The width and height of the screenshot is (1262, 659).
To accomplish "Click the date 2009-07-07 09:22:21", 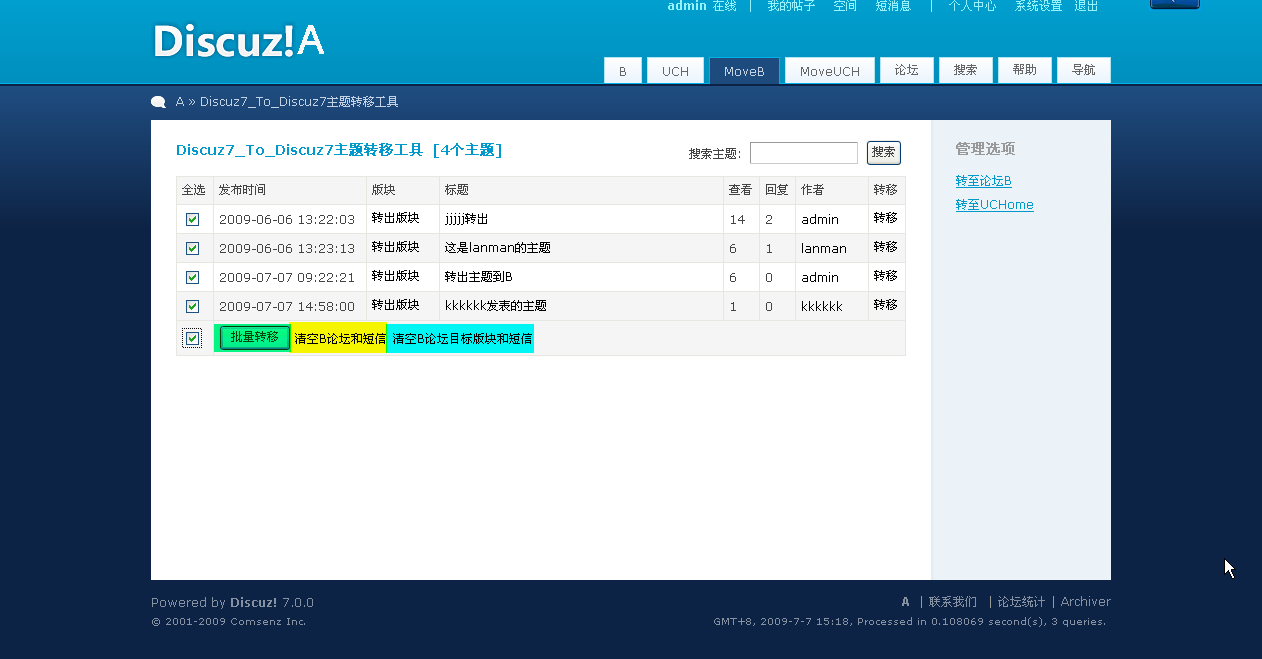I will (x=287, y=277).
